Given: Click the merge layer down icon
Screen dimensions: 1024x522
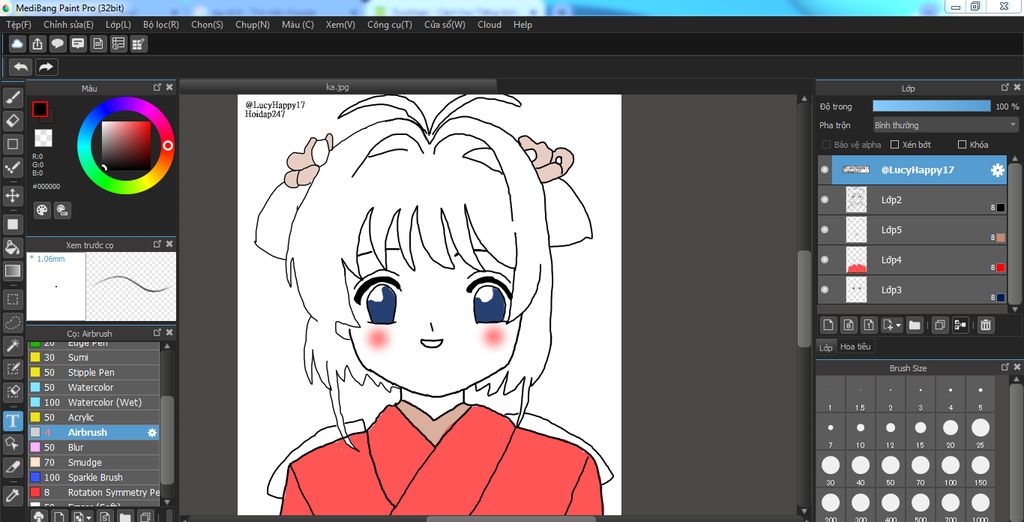Looking at the screenshot, I should (x=960, y=325).
